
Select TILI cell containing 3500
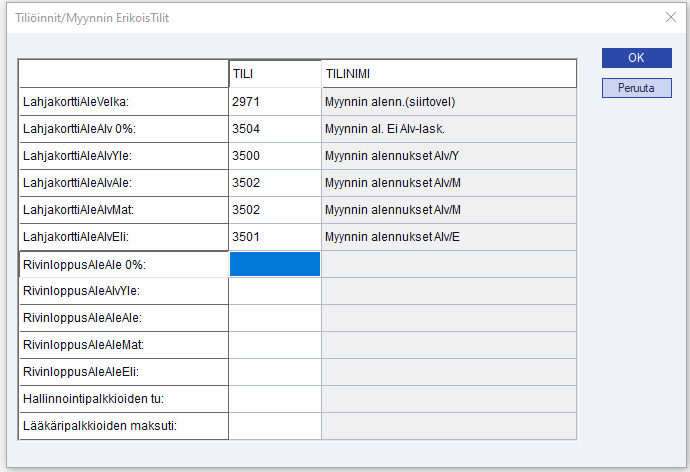(x=275, y=155)
